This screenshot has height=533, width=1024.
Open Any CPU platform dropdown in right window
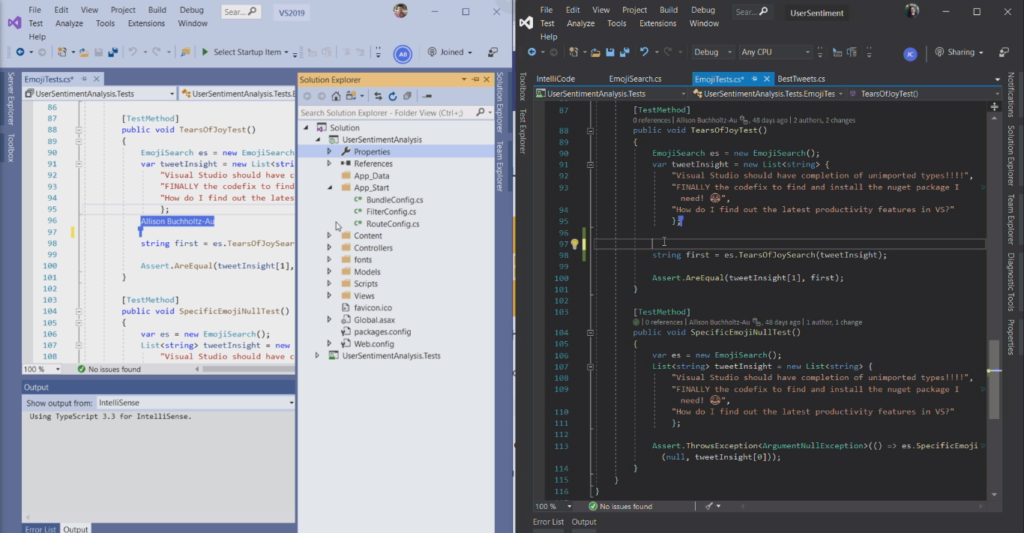(x=775, y=52)
